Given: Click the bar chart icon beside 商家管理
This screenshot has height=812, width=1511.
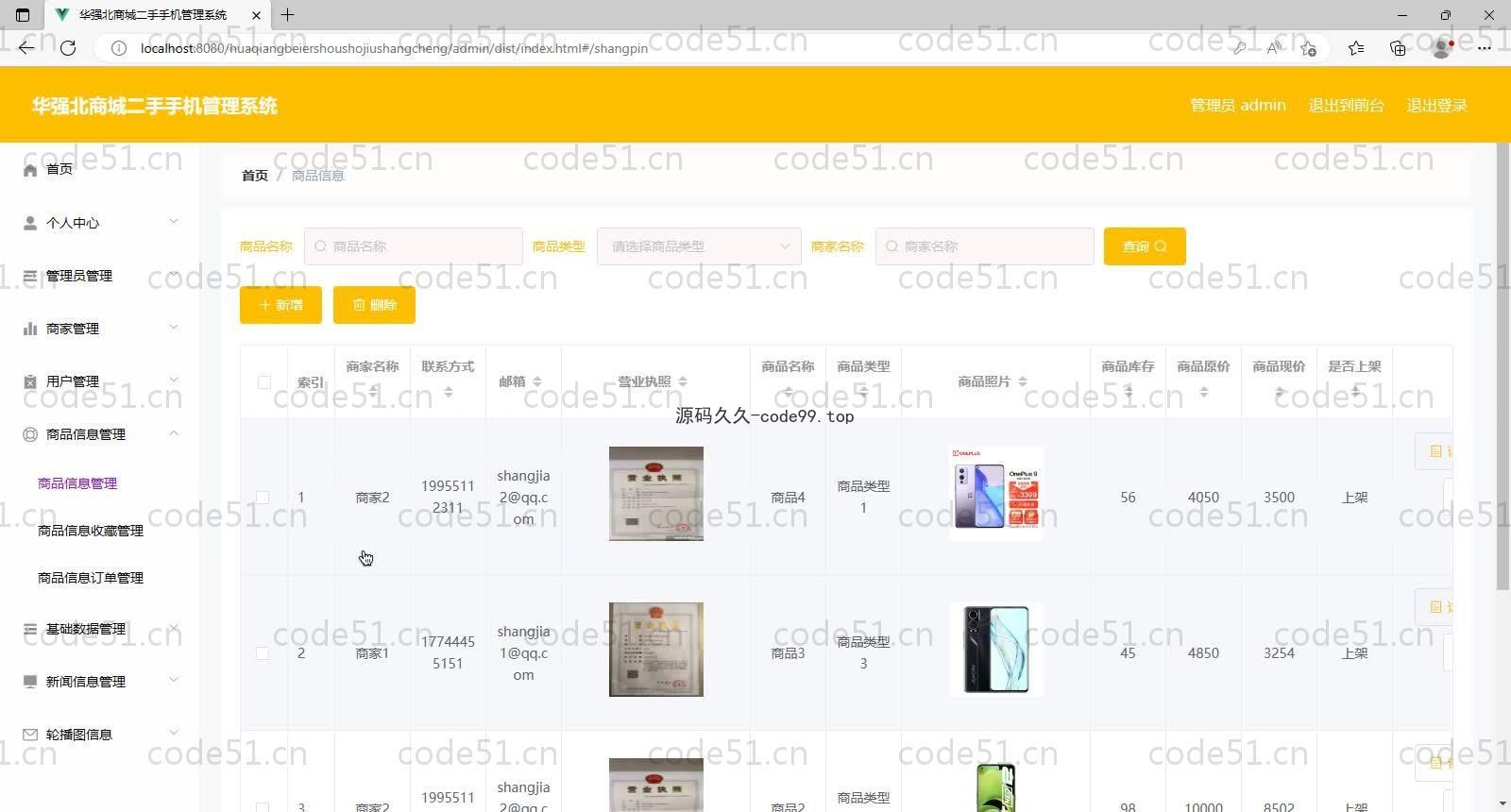Looking at the screenshot, I should click(x=30, y=329).
